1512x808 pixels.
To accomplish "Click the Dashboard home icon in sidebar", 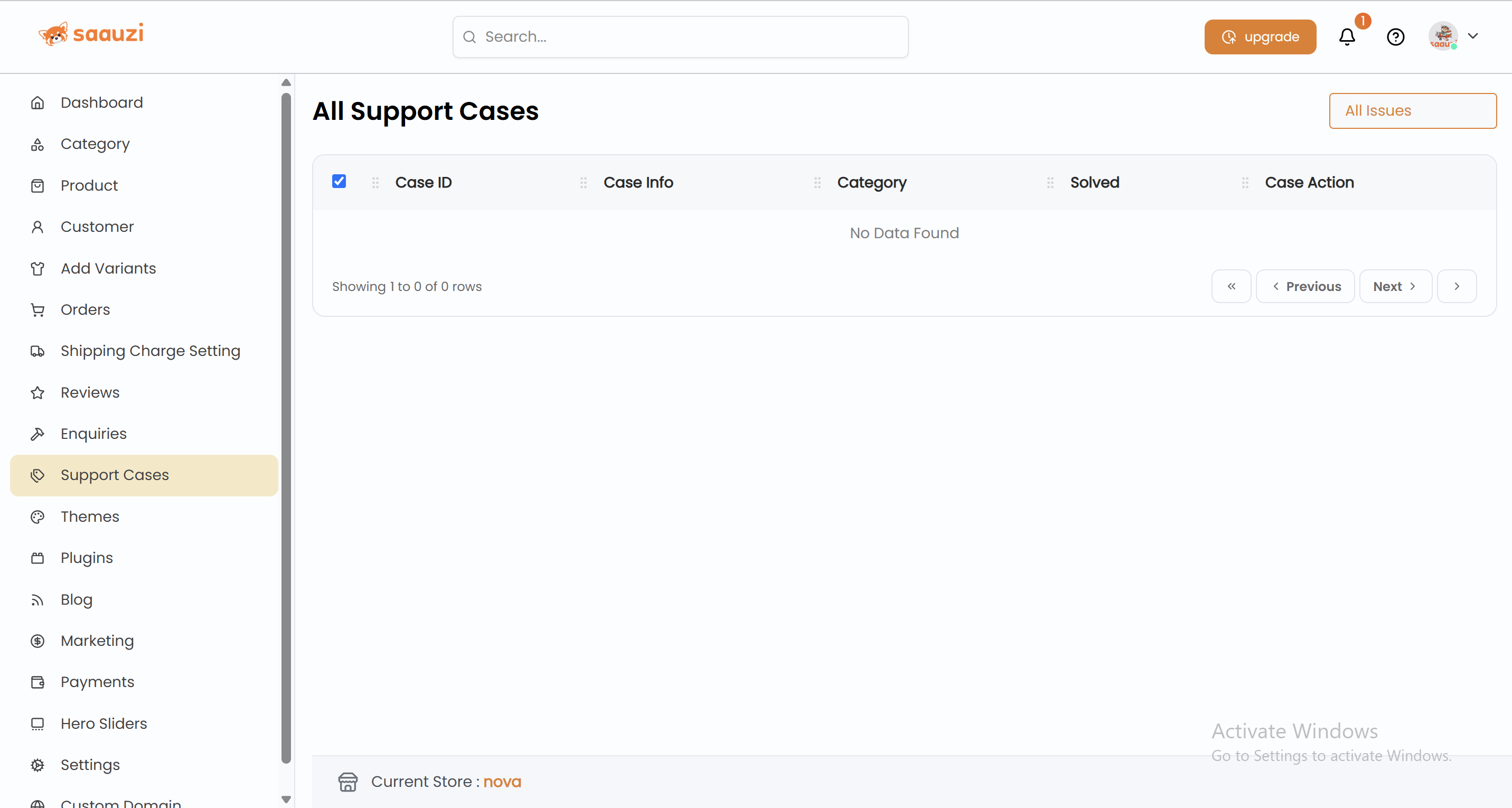I will point(37,102).
